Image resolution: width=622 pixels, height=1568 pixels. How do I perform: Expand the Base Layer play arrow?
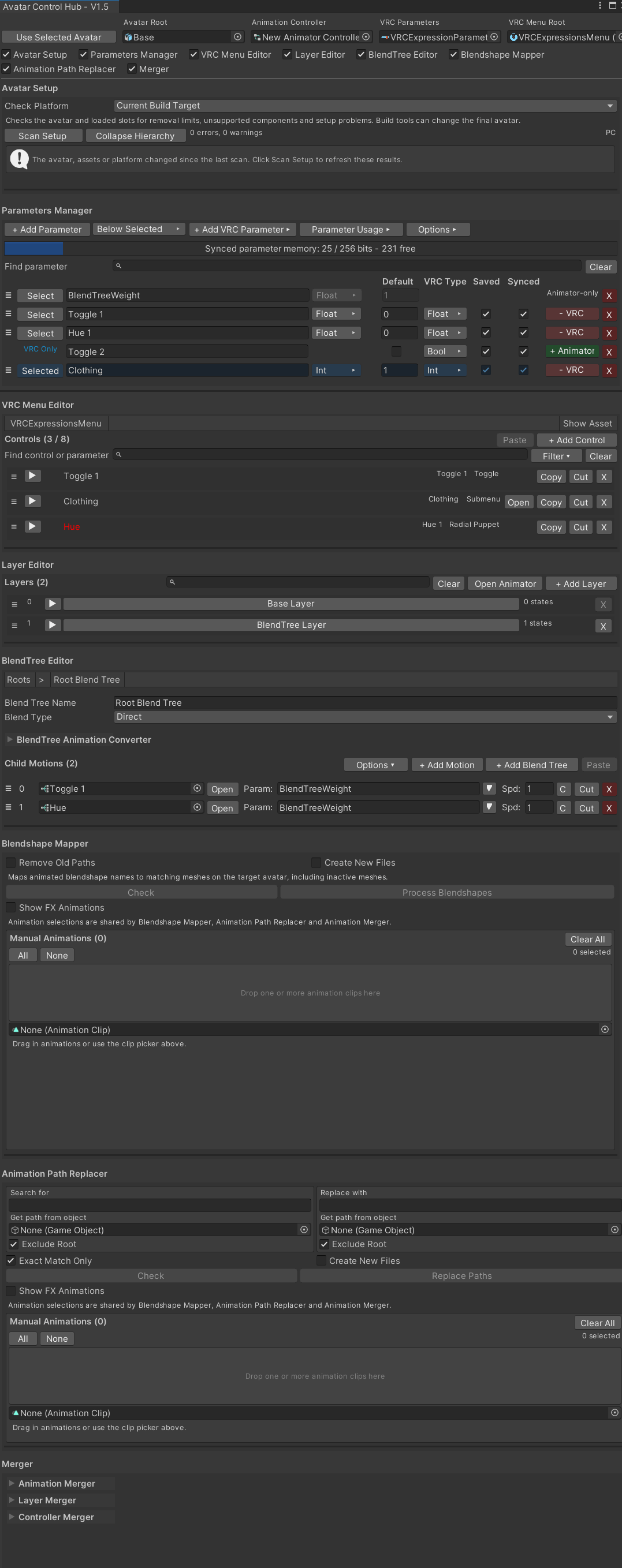(x=53, y=604)
